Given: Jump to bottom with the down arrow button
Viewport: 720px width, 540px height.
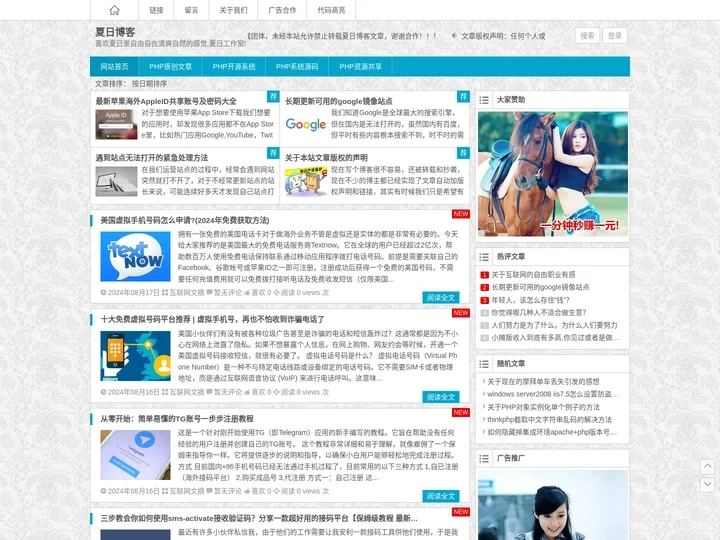Looking at the screenshot, I should point(708,484).
